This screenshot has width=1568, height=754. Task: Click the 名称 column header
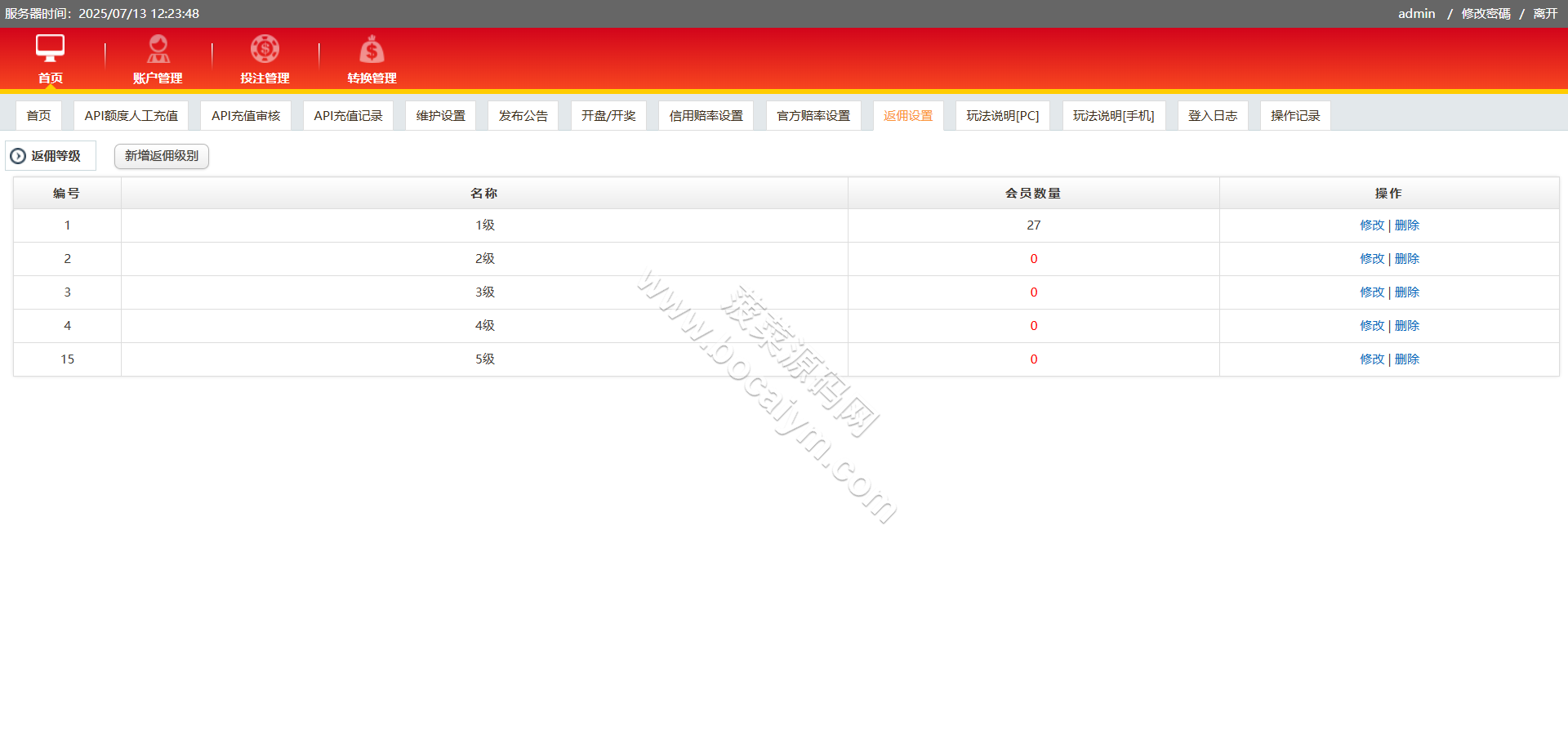484,194
